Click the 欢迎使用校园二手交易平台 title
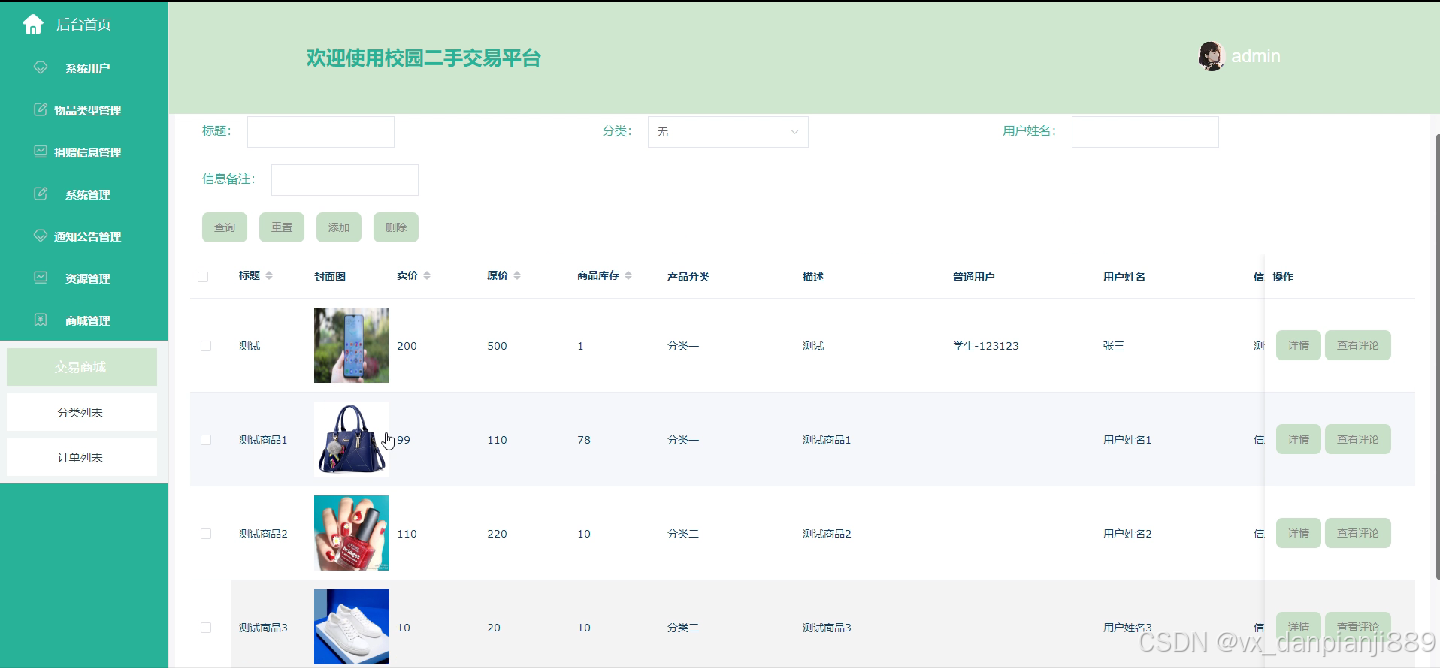The width and height of the screenshot is (1440, 668). pyautogui.click(x=423, y=58)
